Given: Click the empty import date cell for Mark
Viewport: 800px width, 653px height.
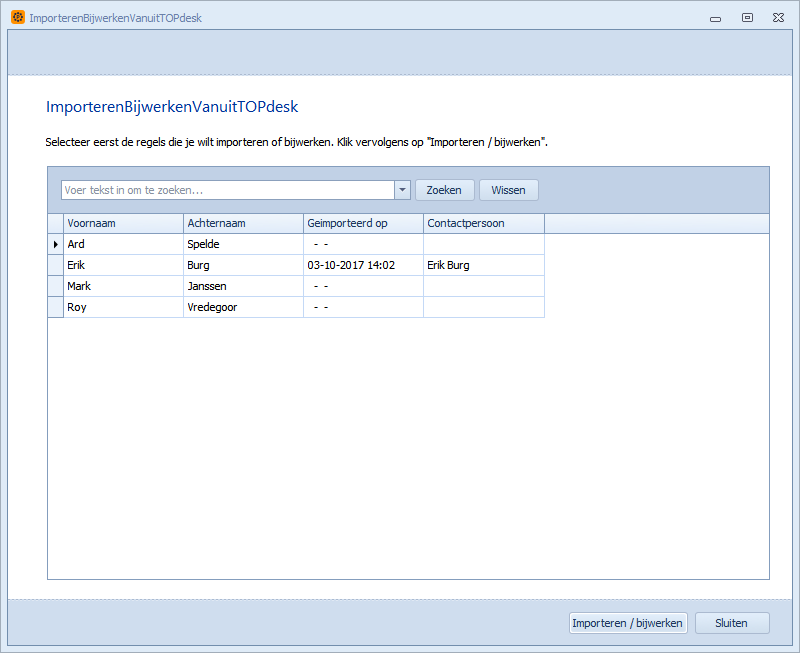Looking at the screenshot, I should pos(363,286).
